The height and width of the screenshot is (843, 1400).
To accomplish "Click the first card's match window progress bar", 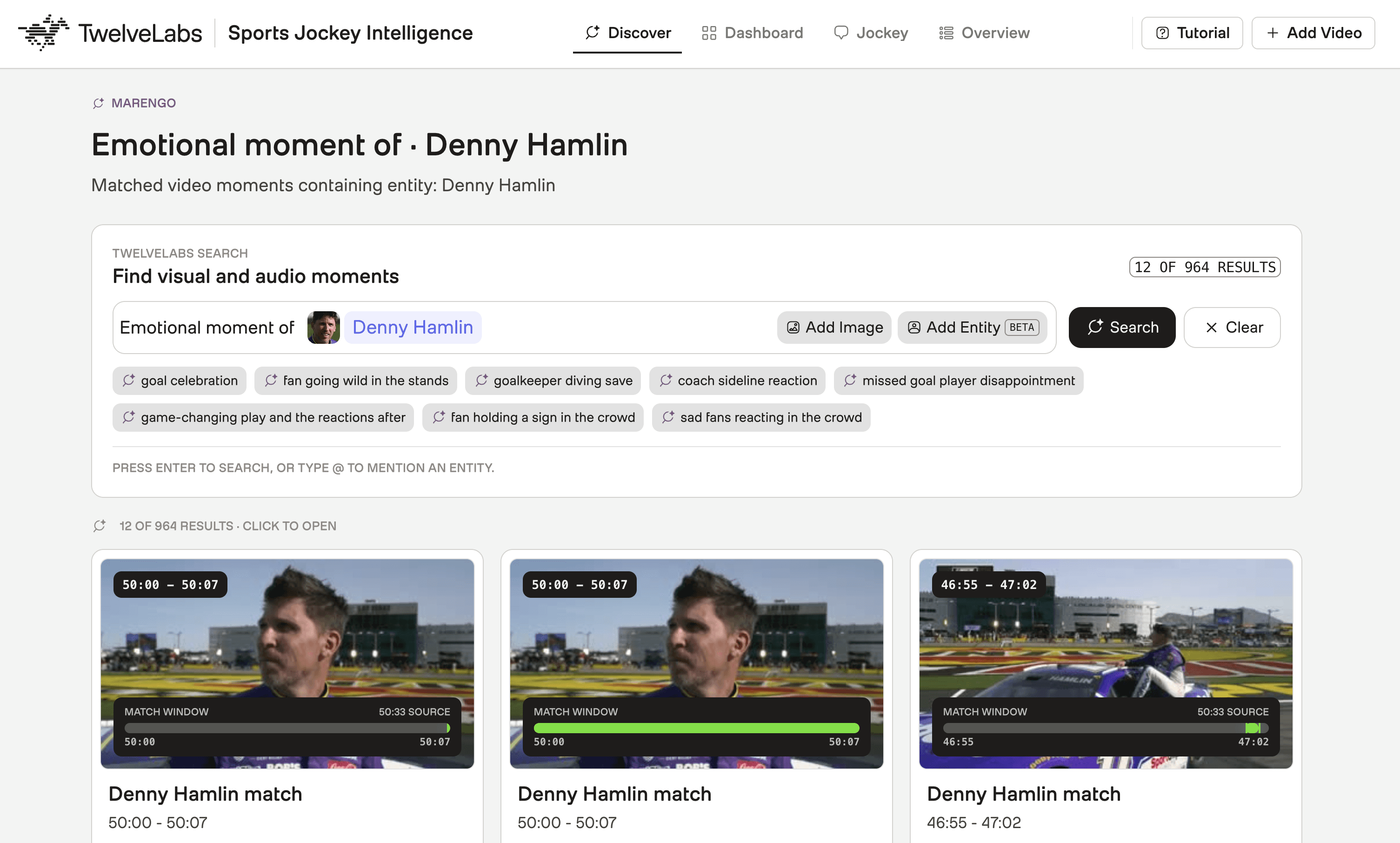I will click(287, 728).
